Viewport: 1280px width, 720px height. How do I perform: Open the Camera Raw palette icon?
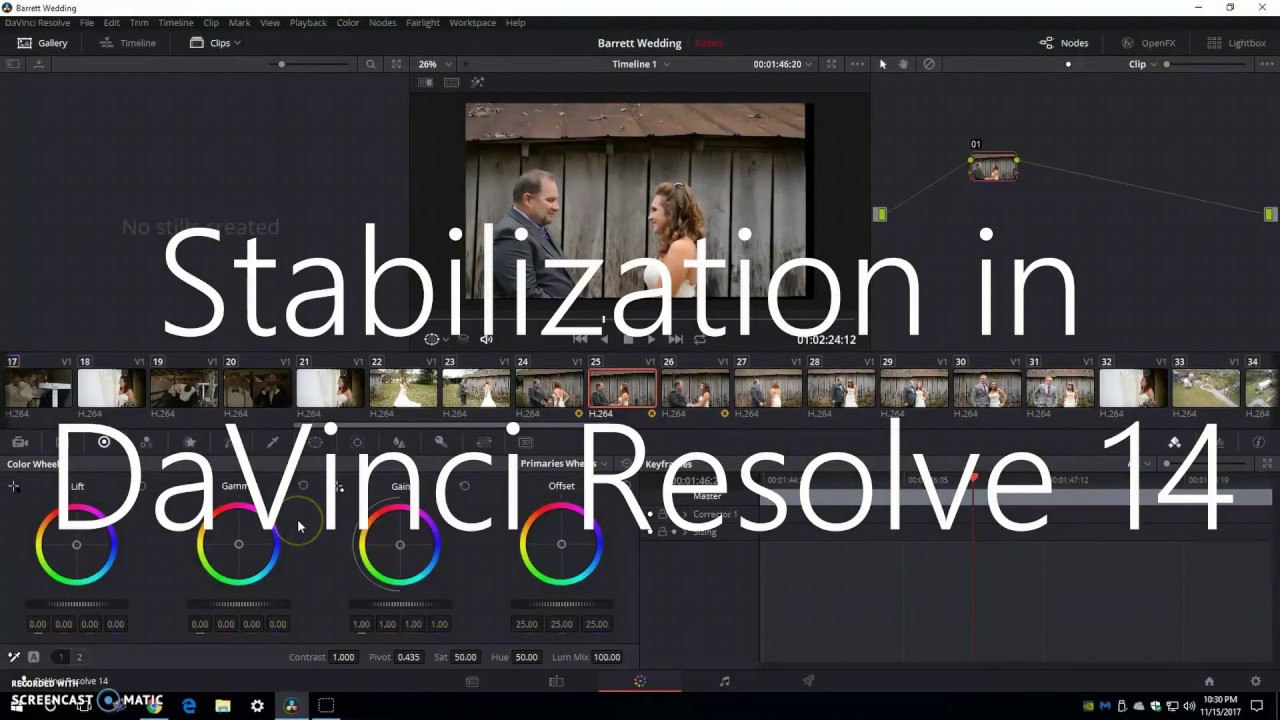pyautogui.click(x=20, y=442)
